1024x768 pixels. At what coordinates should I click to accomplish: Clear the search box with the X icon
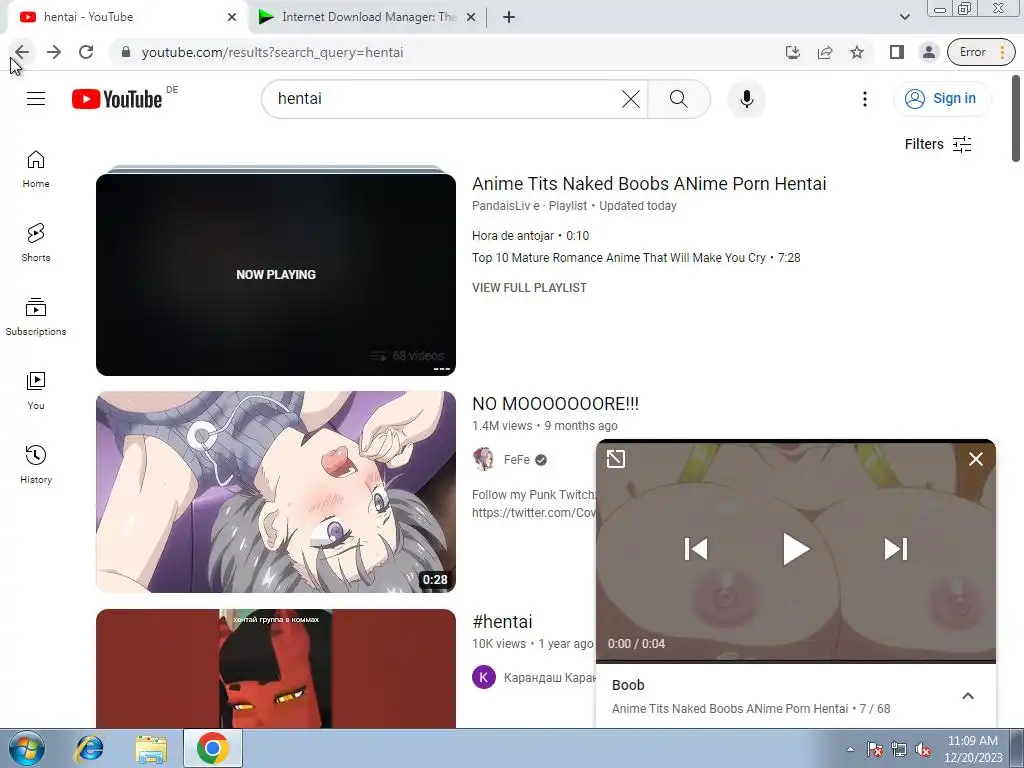point(631,99)
